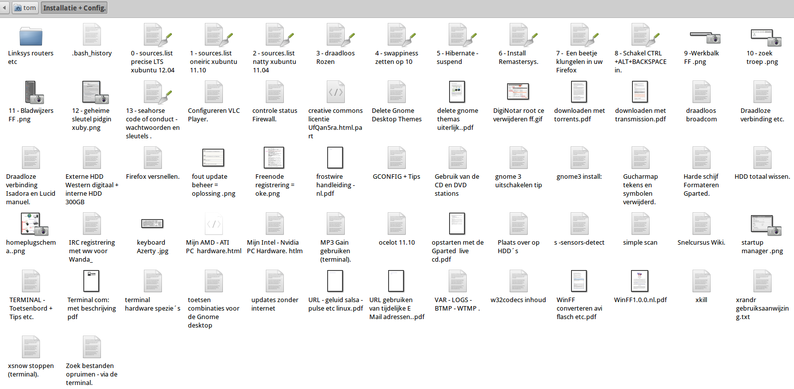Screen dimensions: 794x389
Task: Click the 'Harde schijf Formateren Gparted.' label
Action: pyautogui.click(x=701, y=185)
